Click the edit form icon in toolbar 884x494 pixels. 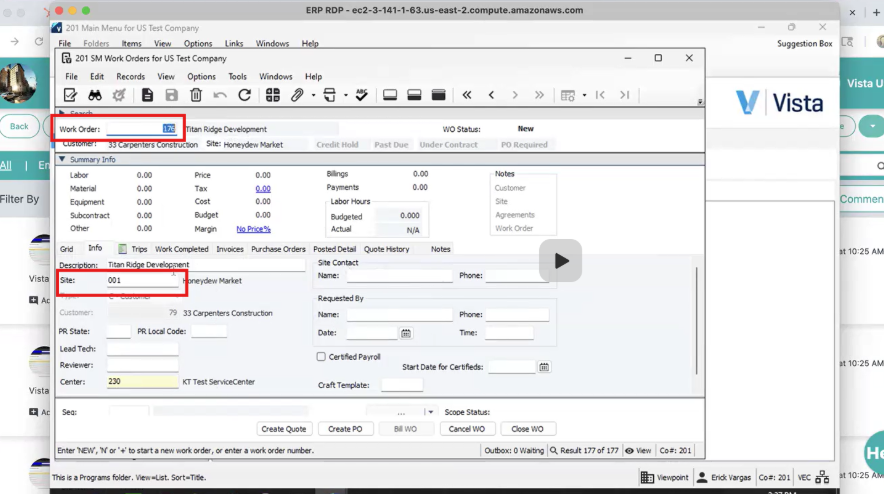click(70, 95)
